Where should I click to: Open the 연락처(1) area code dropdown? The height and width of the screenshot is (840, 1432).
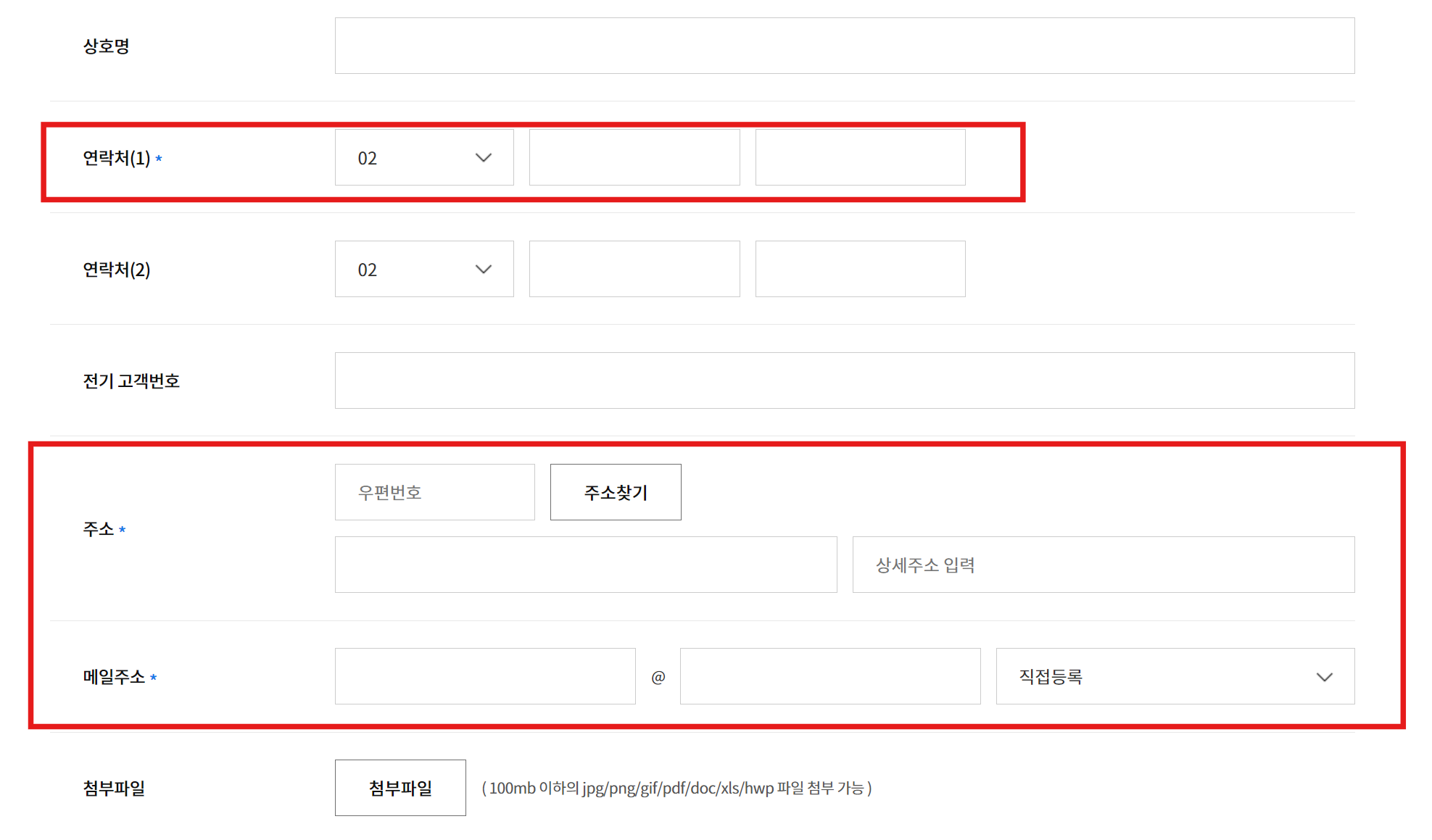[x=423, y=157]
